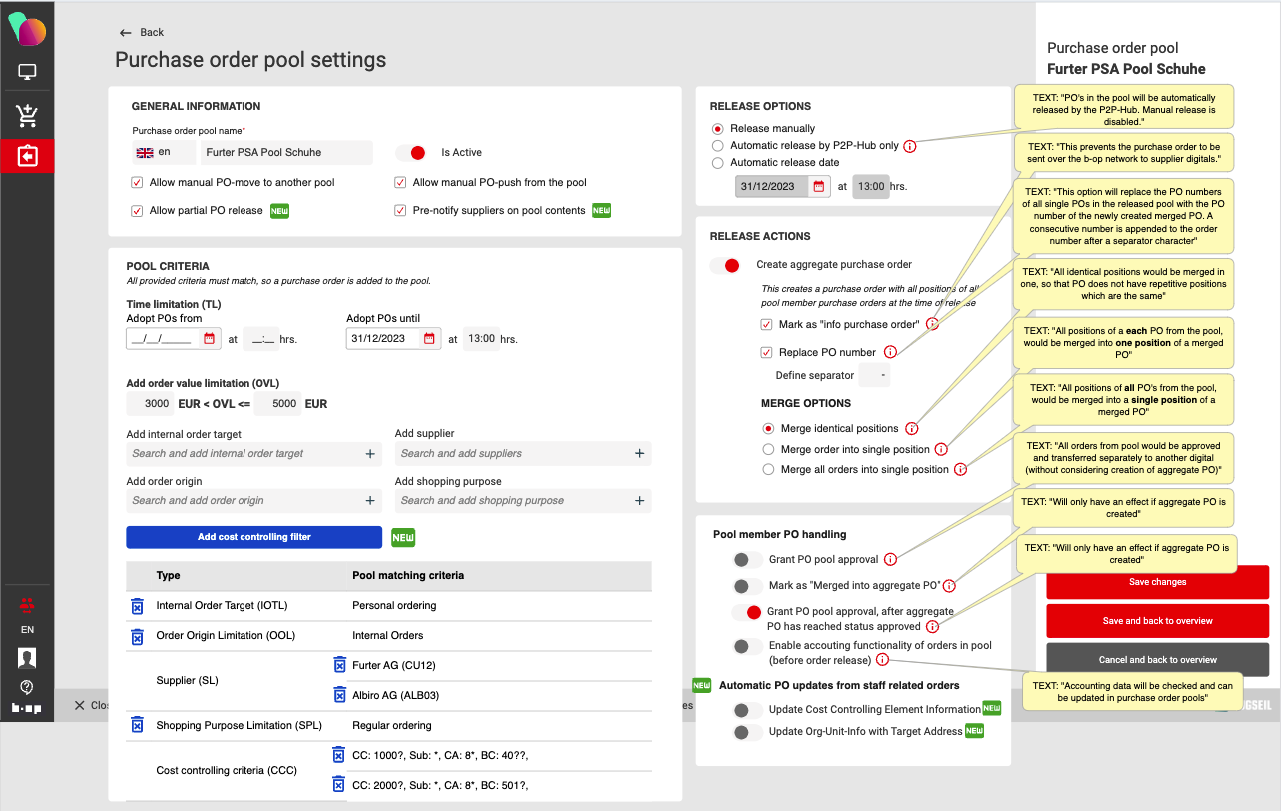Open the help question mark icon

pyautogui.click(x=27, y=687)
